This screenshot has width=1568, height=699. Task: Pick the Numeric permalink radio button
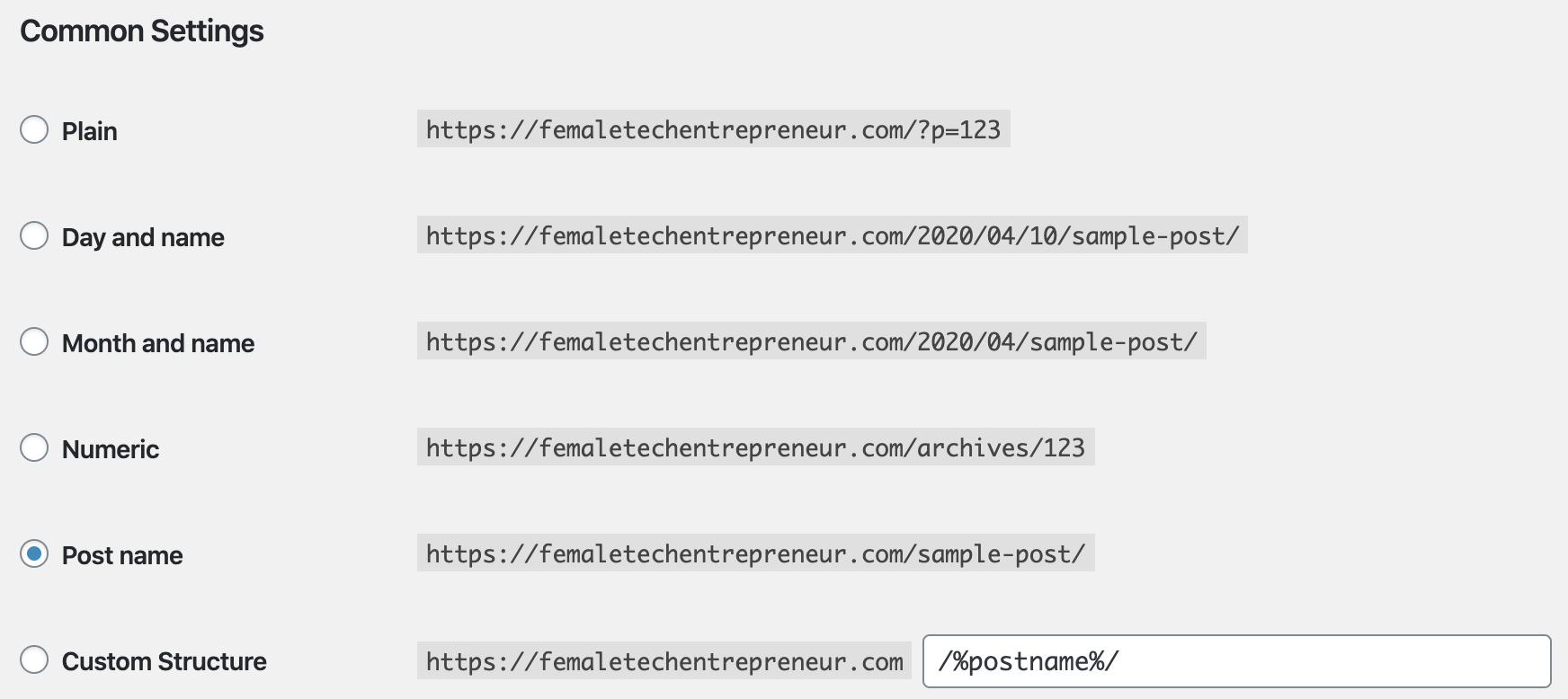[34, 447]
